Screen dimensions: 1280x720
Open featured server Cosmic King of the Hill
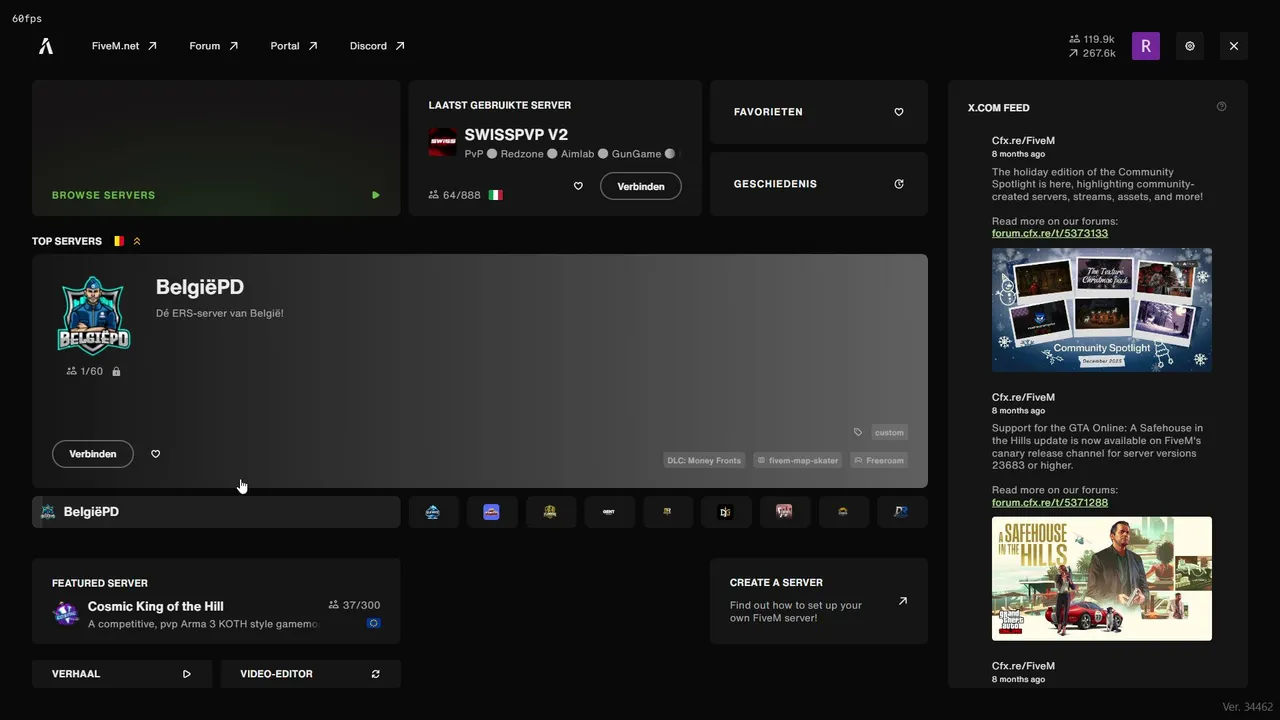pos(216,601)
